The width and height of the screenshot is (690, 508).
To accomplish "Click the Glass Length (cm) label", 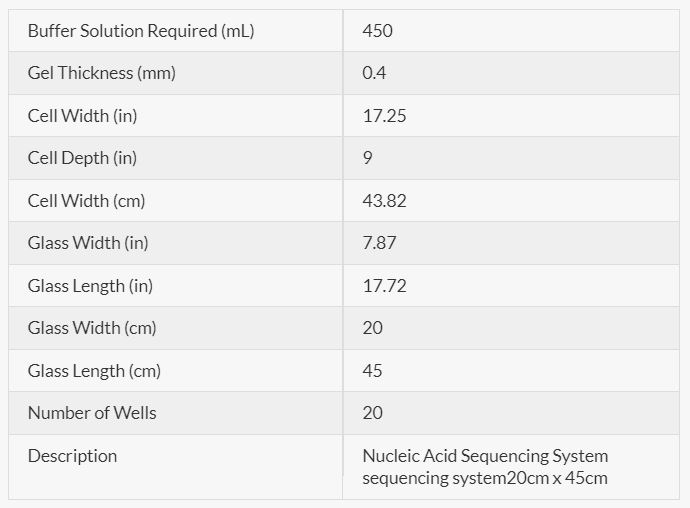I will pyautogui.click(x=95, y=371).
